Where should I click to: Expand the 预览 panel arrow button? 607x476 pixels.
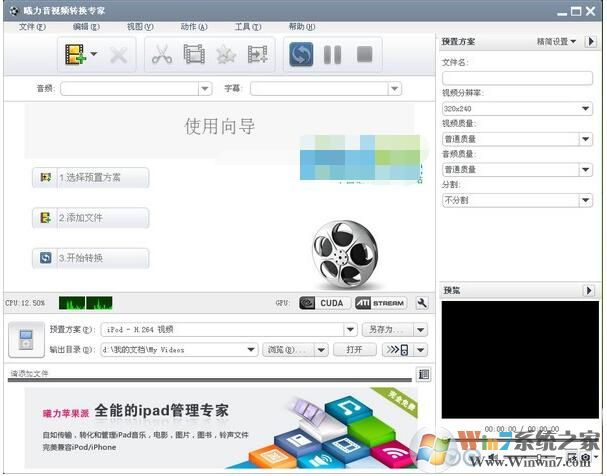[589, 291]
